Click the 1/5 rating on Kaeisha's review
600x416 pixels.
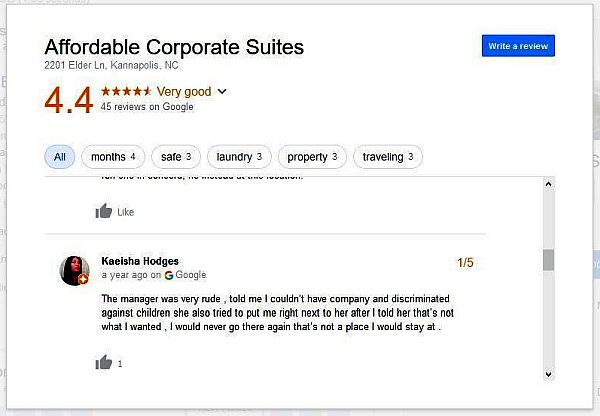point(465,263)
